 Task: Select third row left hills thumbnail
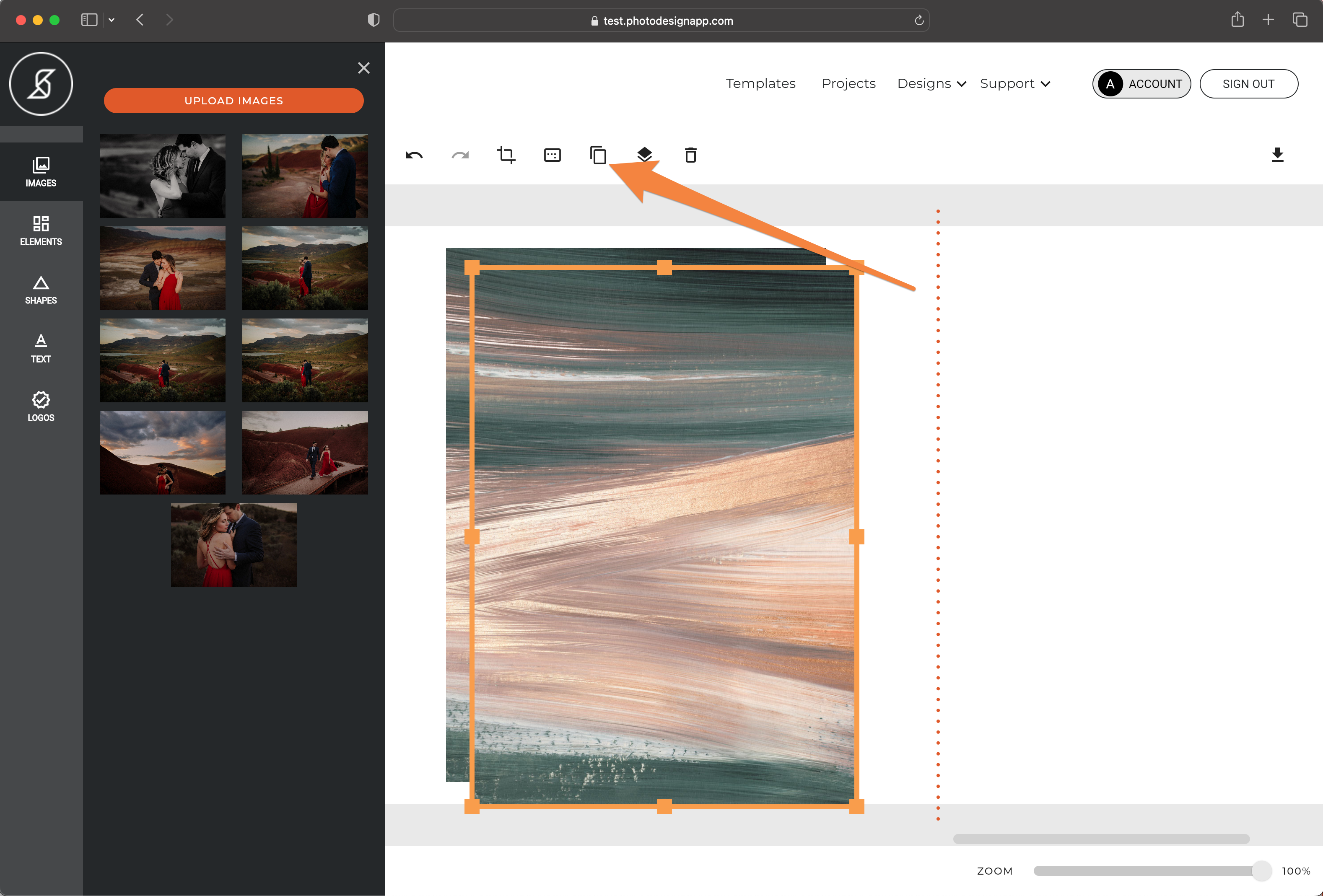162,360
